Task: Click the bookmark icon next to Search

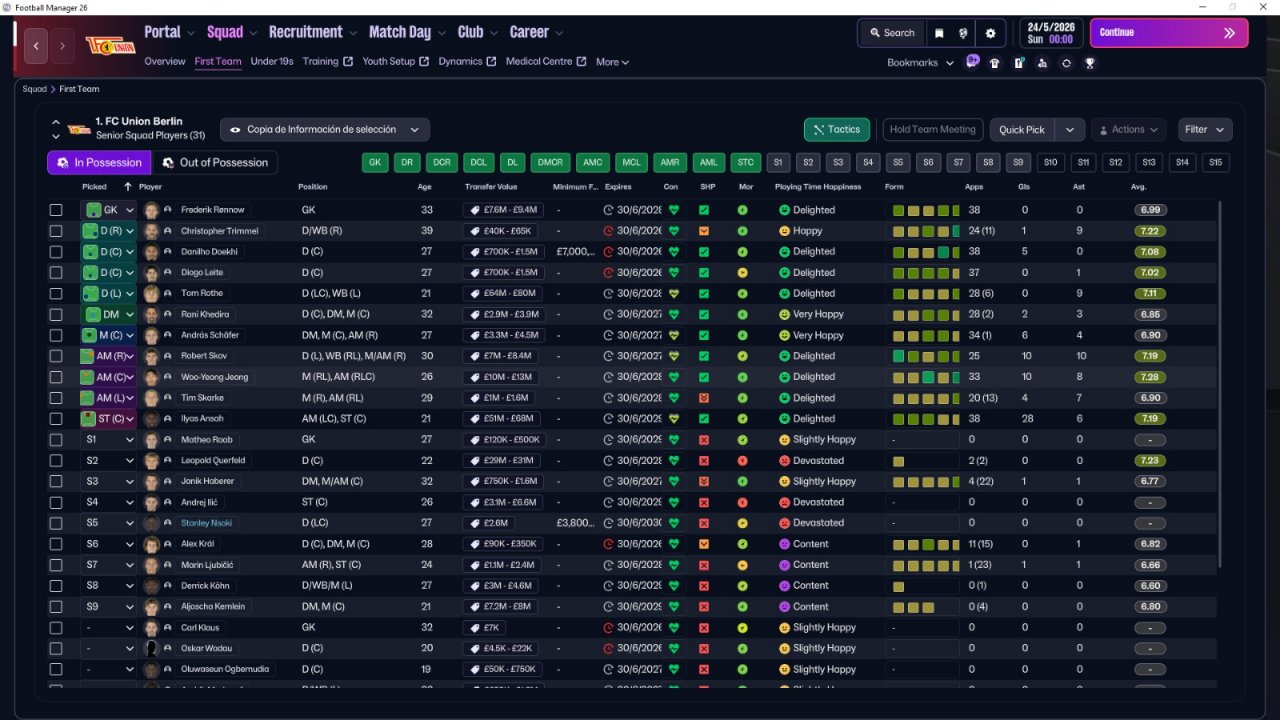Action: tap(939, 33)
